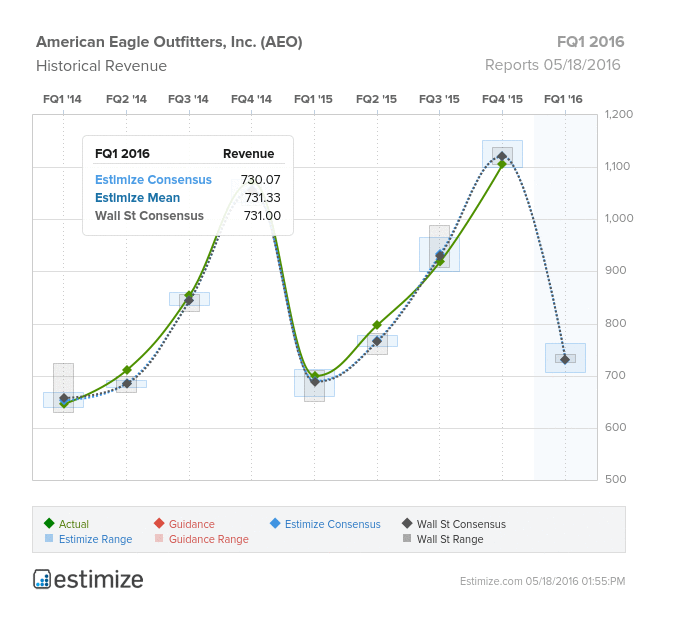Click the FQ1 '14 Wall St Consensus diamond
Image resolution: width=675 pixels, height=620 pixels.
(x=64, y=398)
